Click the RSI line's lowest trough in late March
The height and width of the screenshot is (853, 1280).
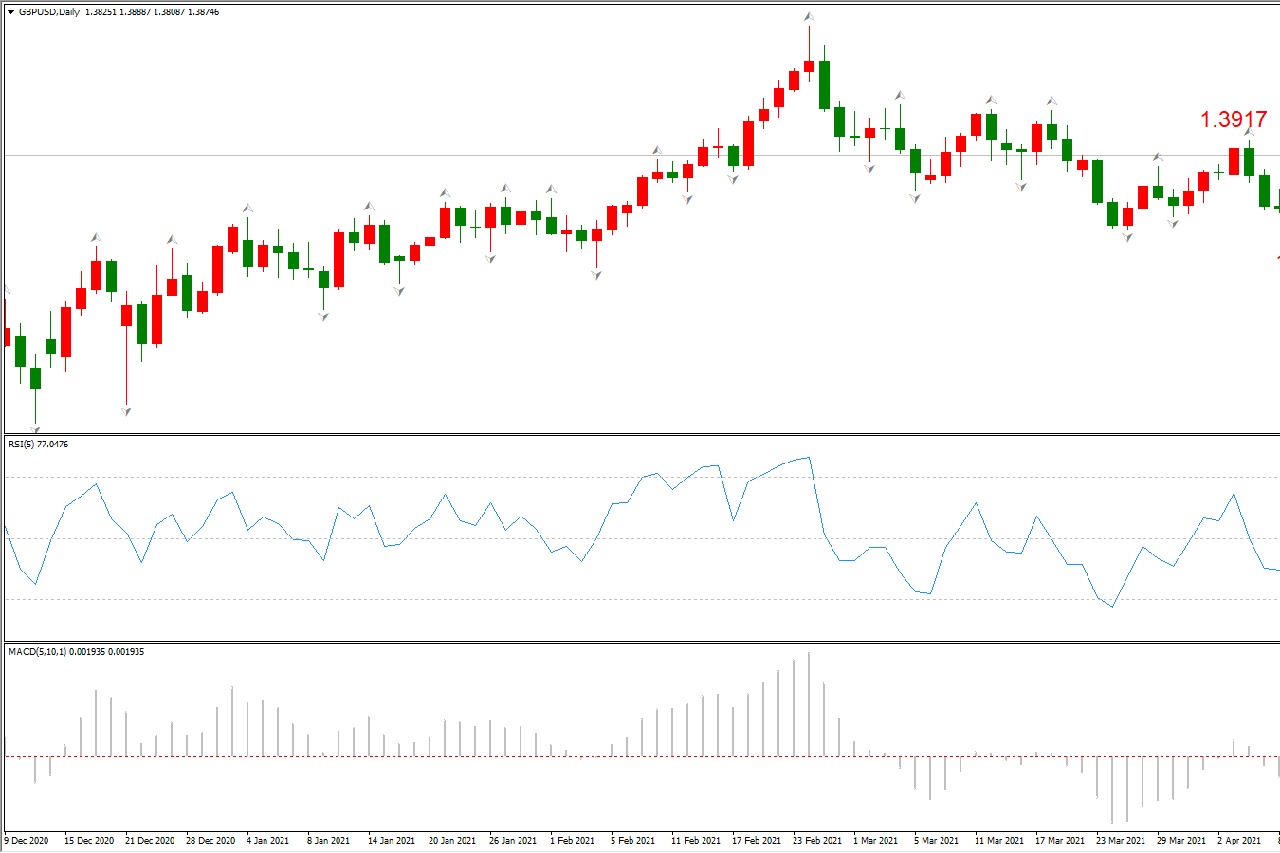coord(1112,606)
